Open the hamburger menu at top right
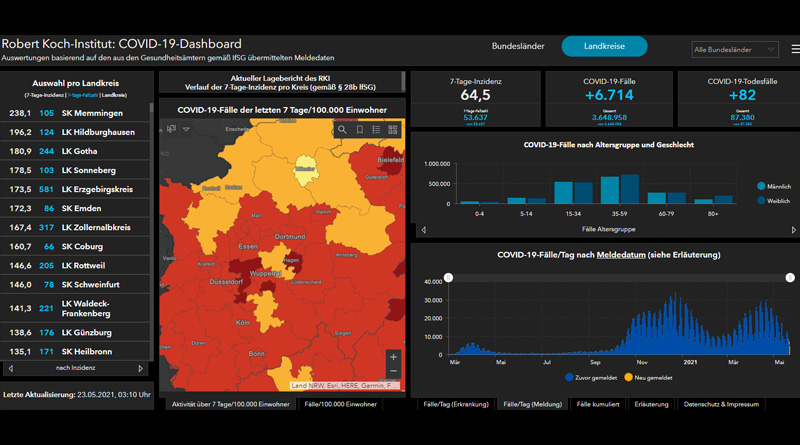This screenshot has width=800, height=445. pos(795,49)
